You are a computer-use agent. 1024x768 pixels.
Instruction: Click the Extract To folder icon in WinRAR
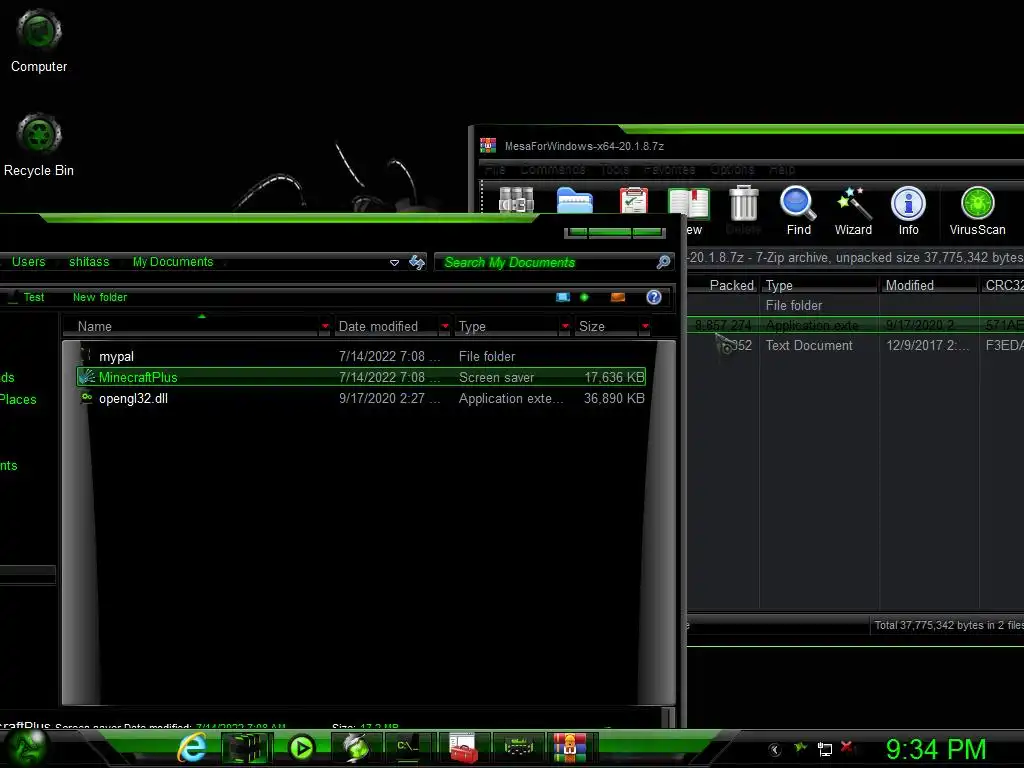(575, 200)
